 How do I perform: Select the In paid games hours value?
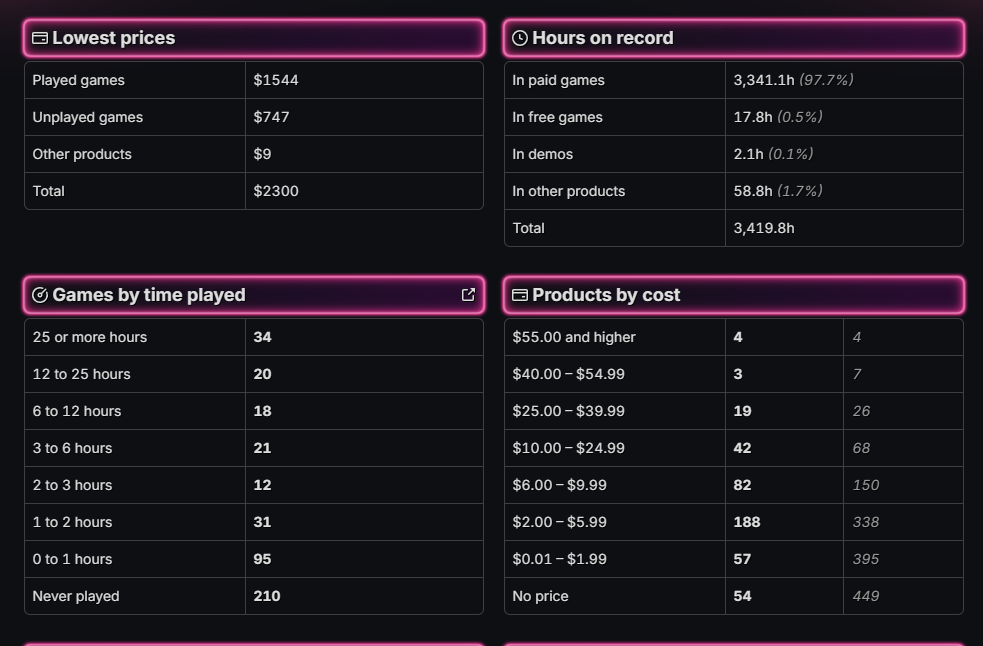tap(793, 80)
